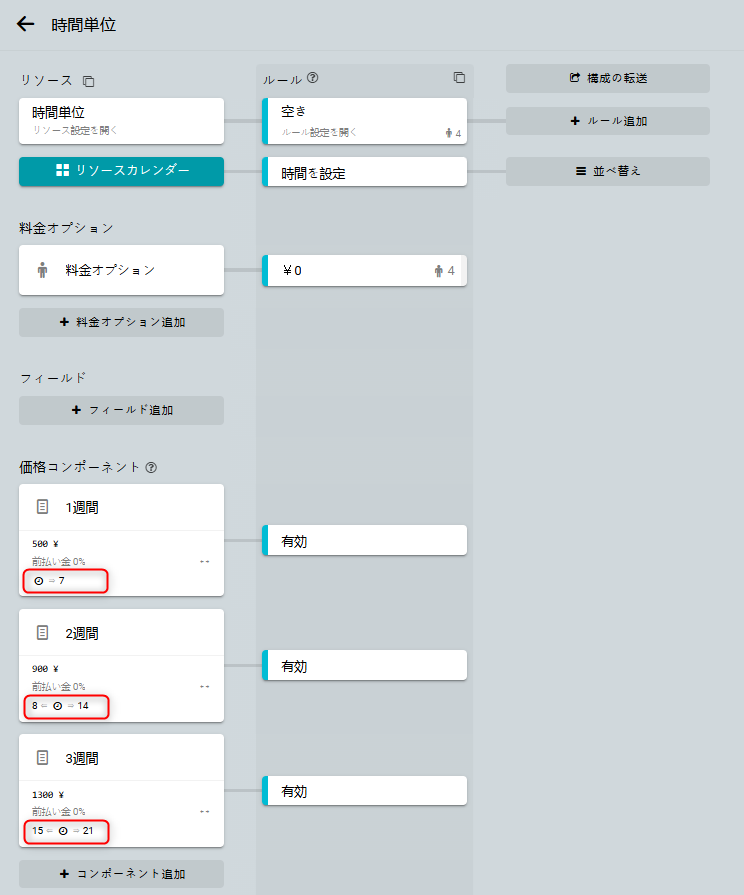Image resolution: width=744 pixels, height=895 pixels.
Task: Click copy icon in ルール column header
Action: [x=459, y=77]
